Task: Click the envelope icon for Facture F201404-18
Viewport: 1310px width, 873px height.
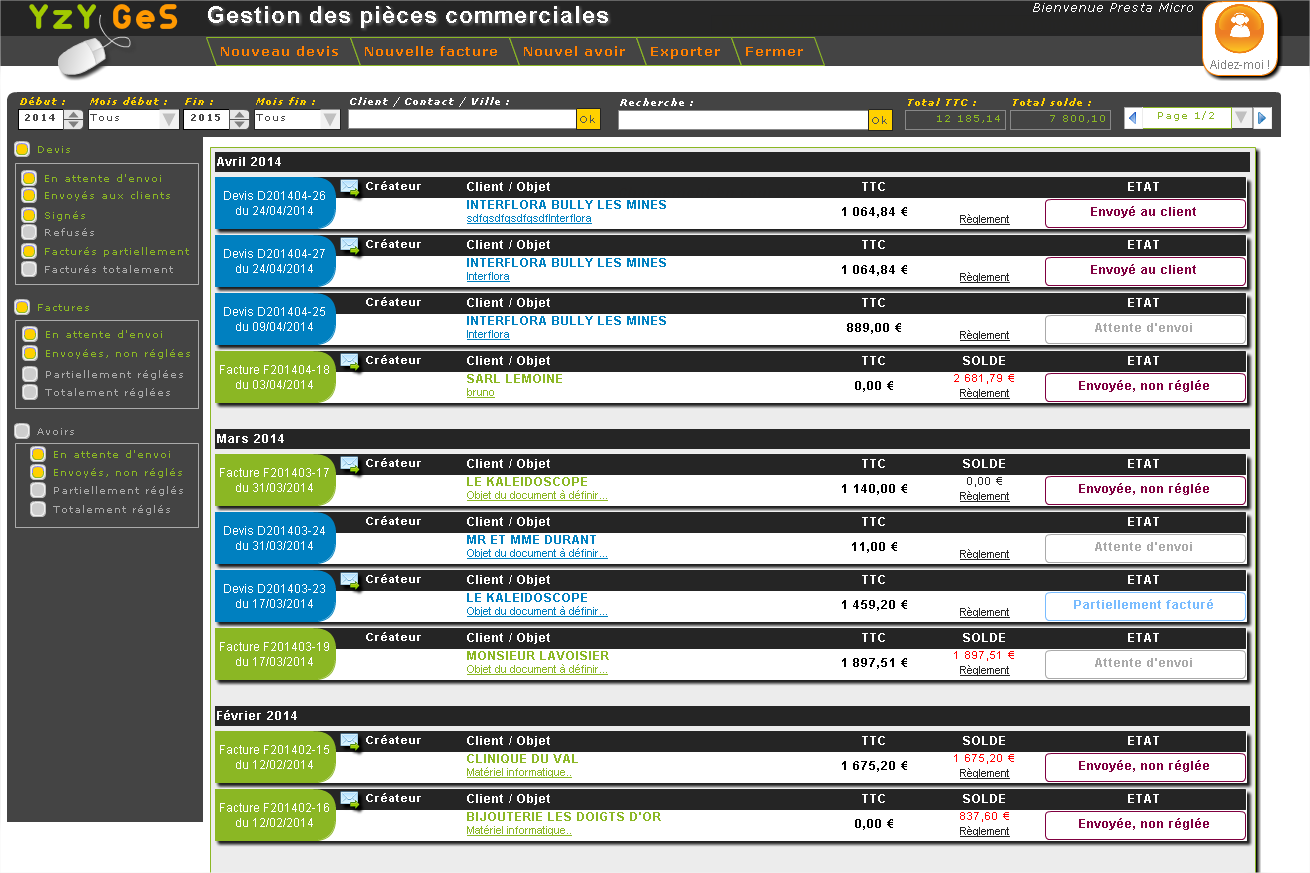Action: [350, 361]
